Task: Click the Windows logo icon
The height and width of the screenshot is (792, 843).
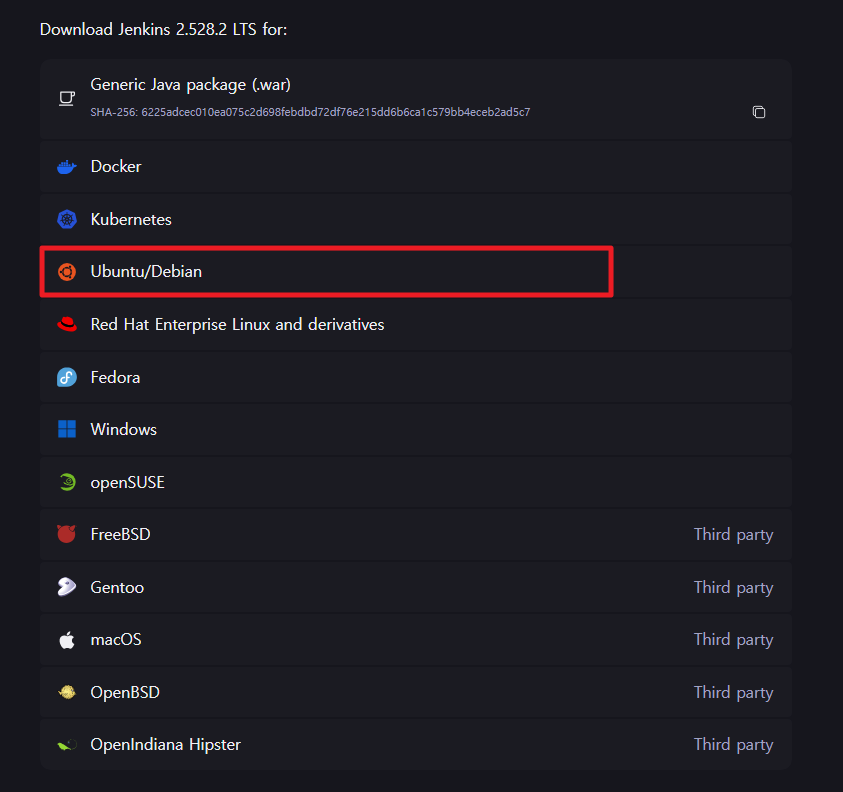Action: 67,429
